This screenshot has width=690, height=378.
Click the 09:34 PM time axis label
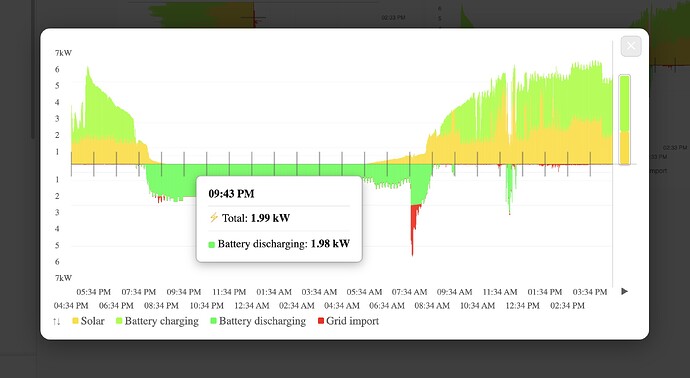(x=184, y=292)
